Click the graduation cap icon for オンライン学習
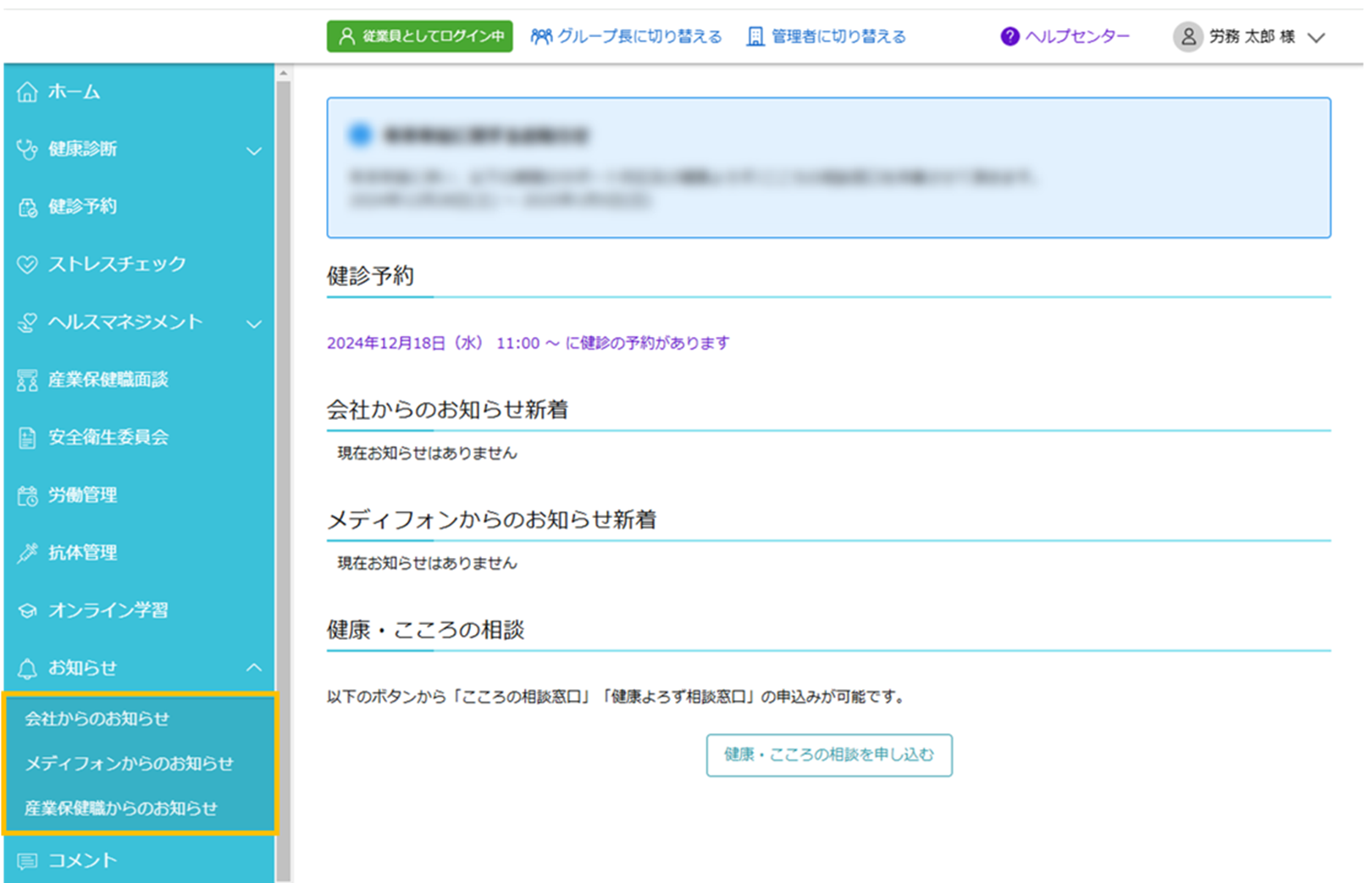Viewport: 1372px width, 883px height. pos(27,610)
